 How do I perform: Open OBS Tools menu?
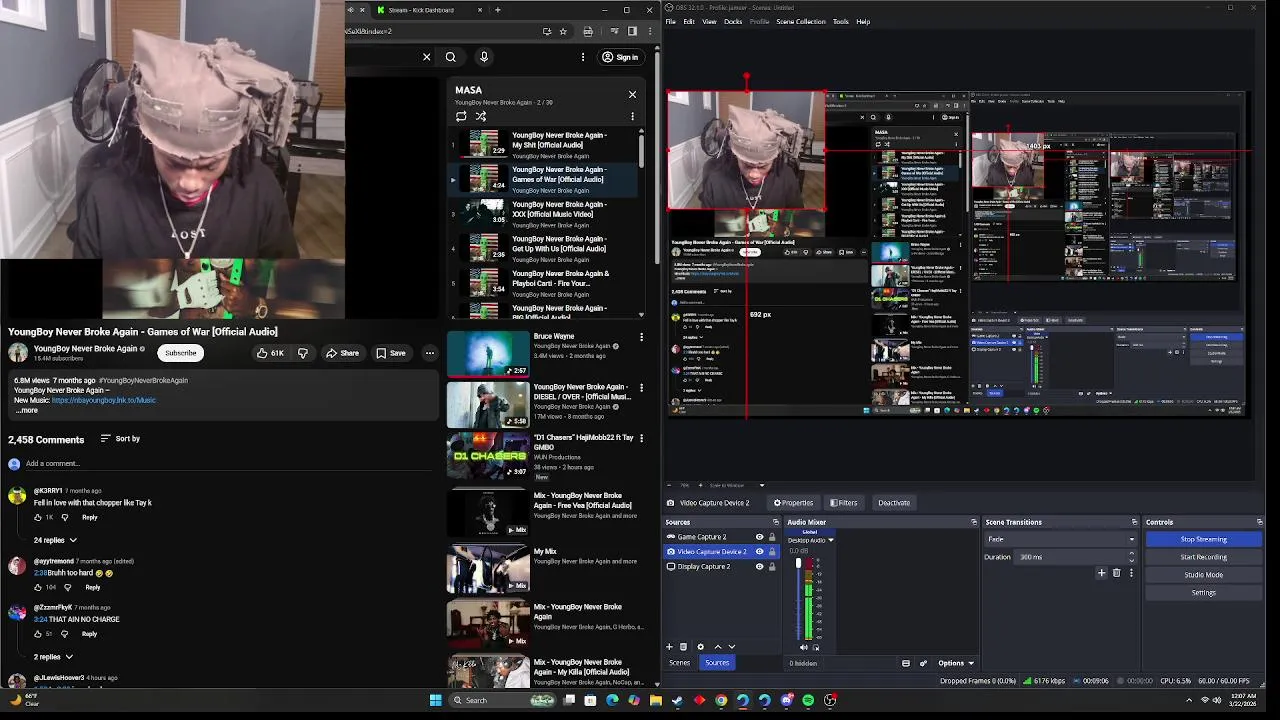tap(841, 21)
